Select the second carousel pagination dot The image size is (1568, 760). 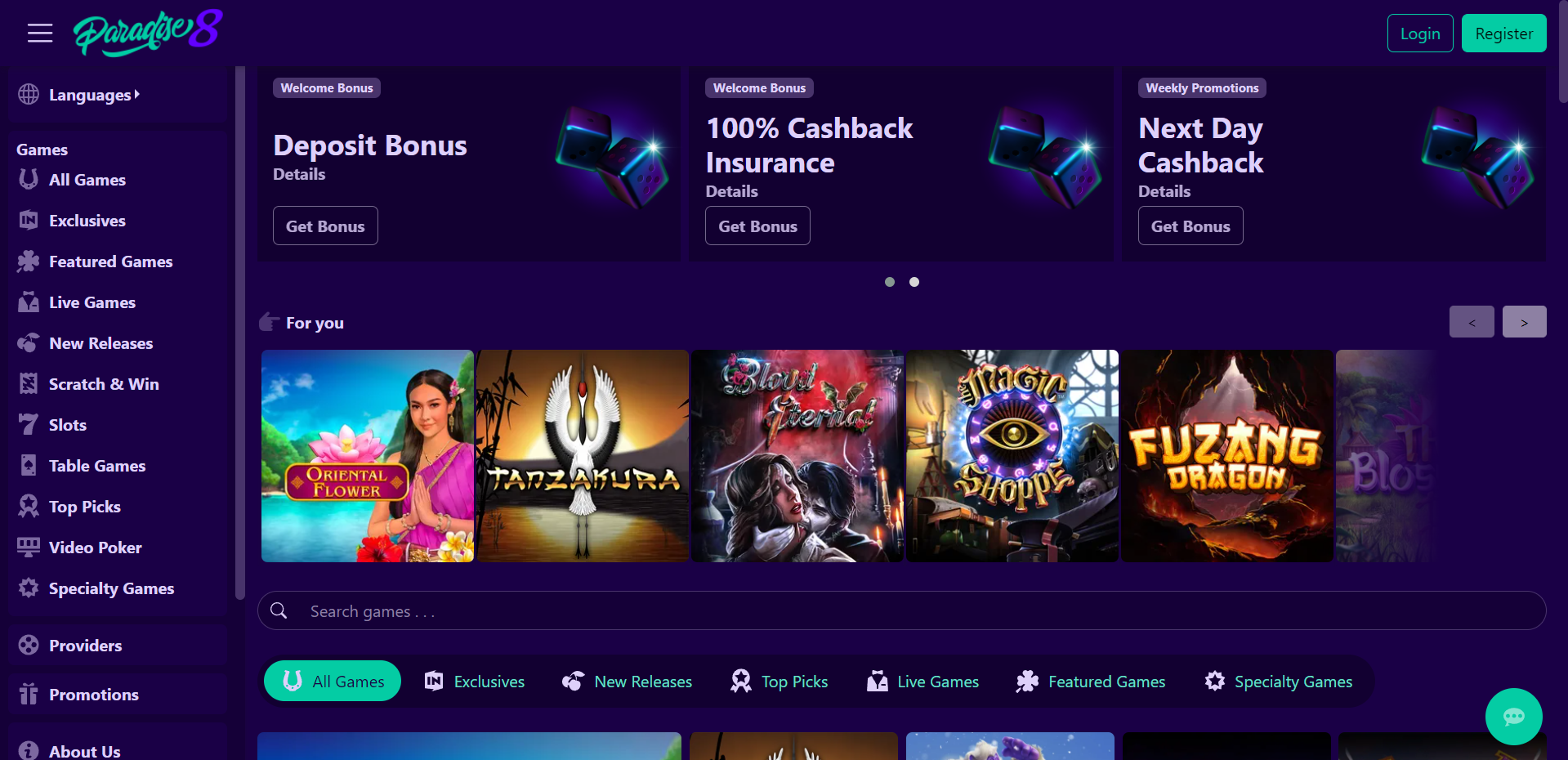(x=914, y=282)
